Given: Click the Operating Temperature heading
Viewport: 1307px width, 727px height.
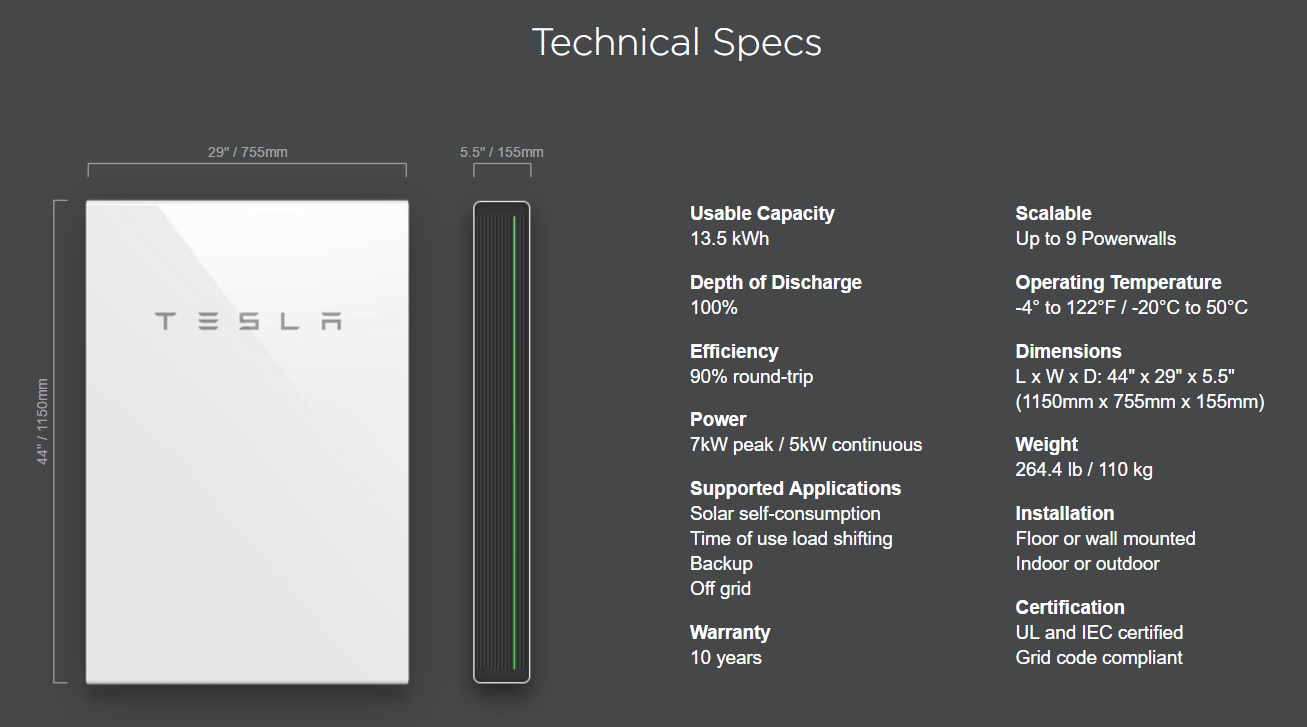Looking at the screenshot, I should 1119,282.
